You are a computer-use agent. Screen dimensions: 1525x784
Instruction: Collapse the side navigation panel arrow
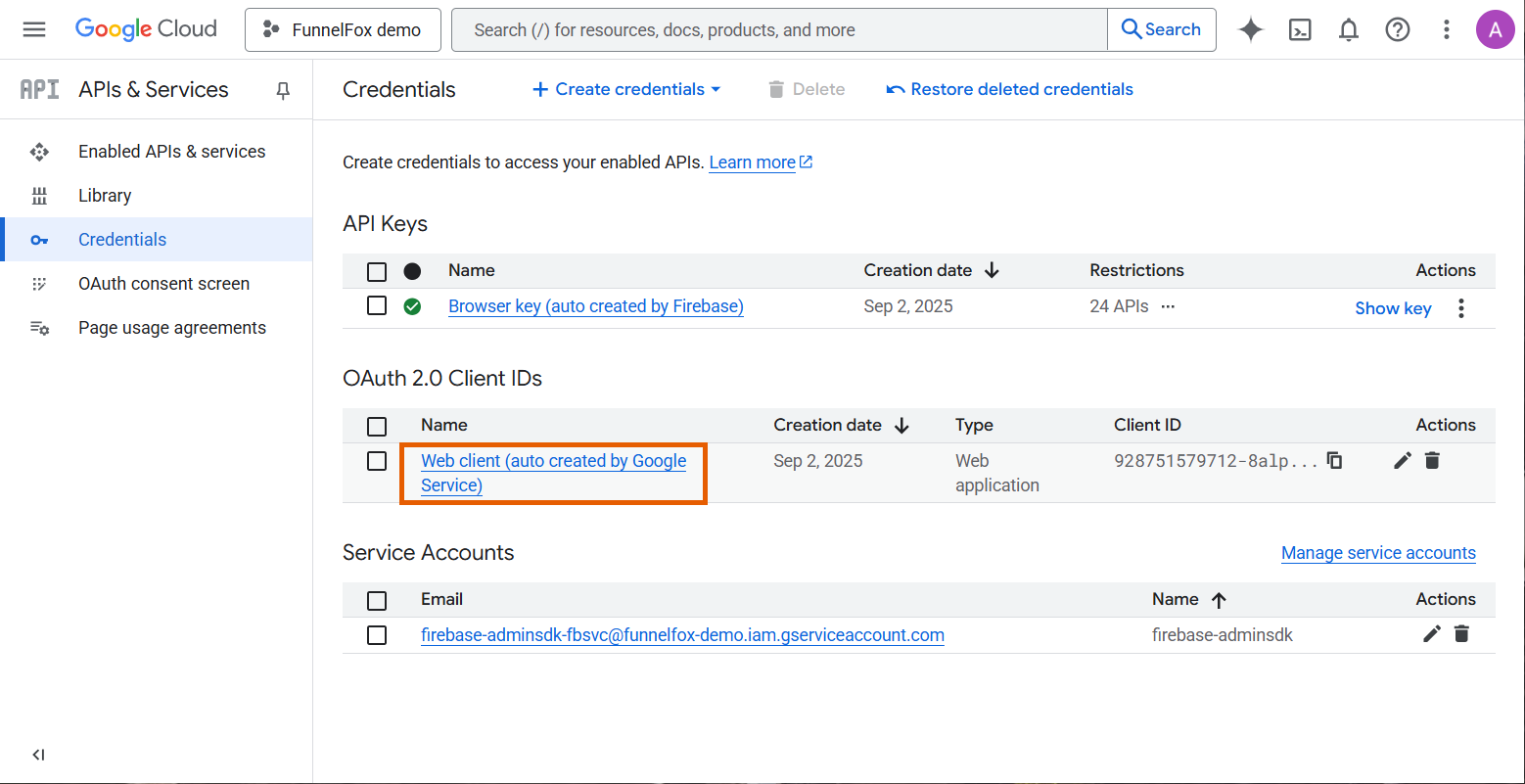(x=38, y=755)
